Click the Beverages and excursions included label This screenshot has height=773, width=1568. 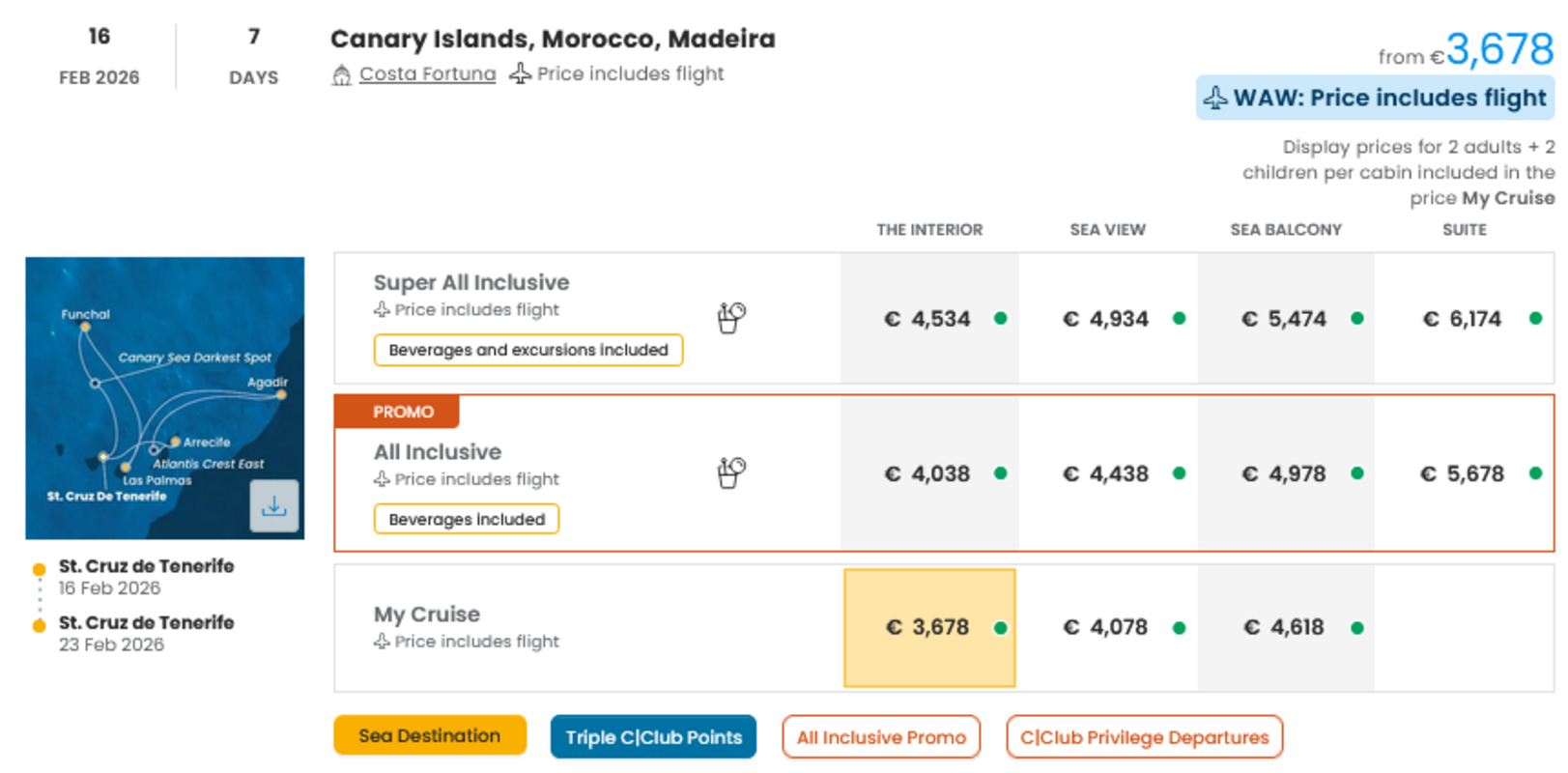pos(528,350)
